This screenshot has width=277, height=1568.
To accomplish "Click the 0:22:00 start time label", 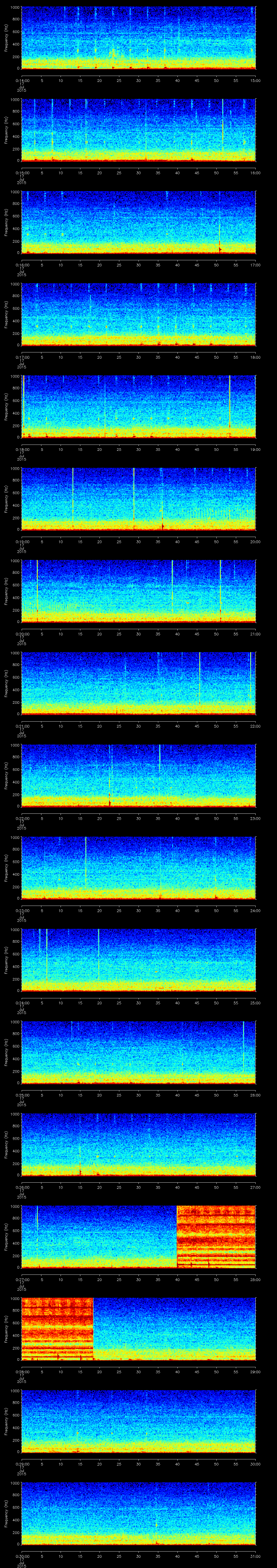I will (x=22, y=819).
